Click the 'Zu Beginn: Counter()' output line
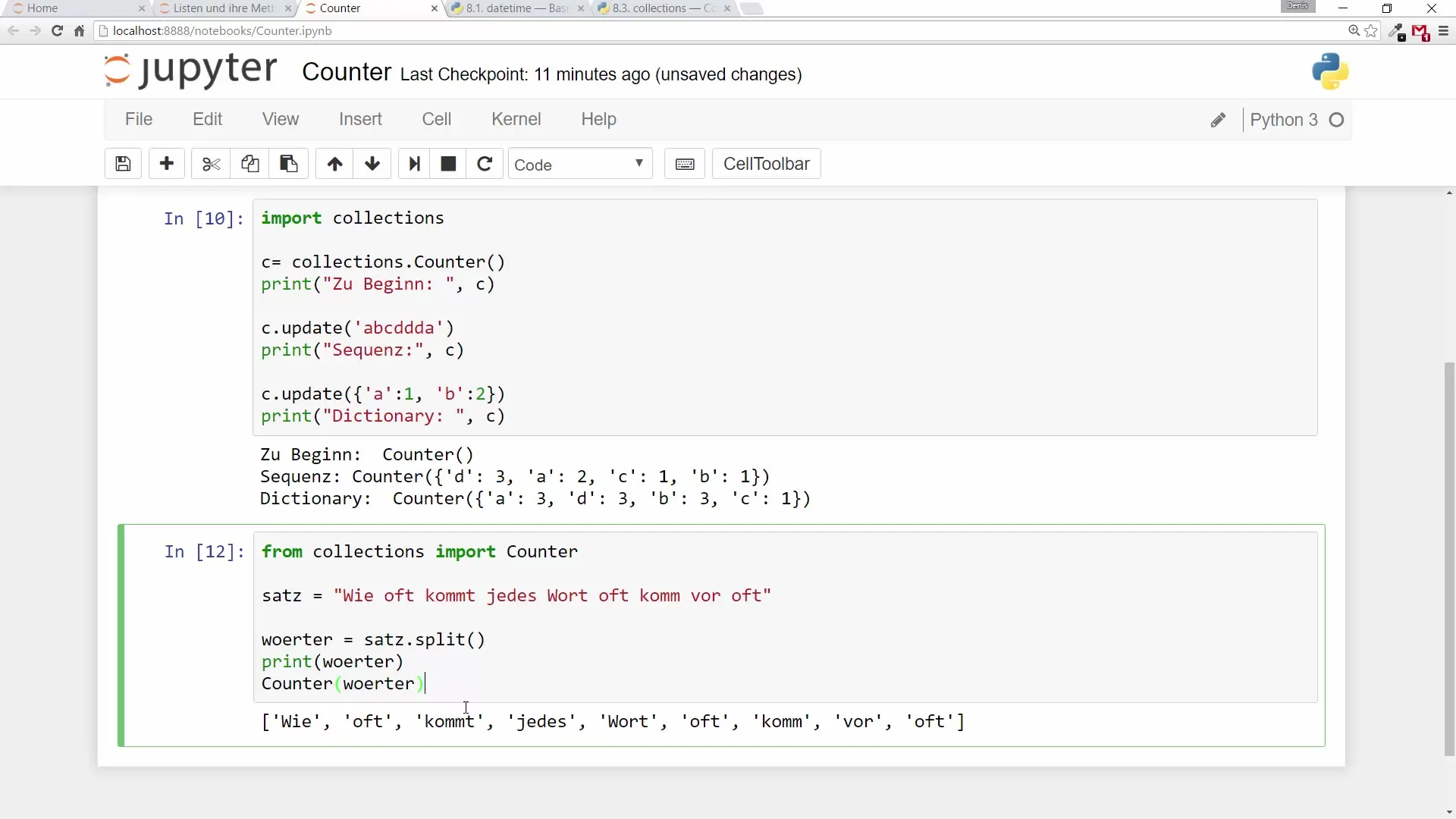 point(367,454)
